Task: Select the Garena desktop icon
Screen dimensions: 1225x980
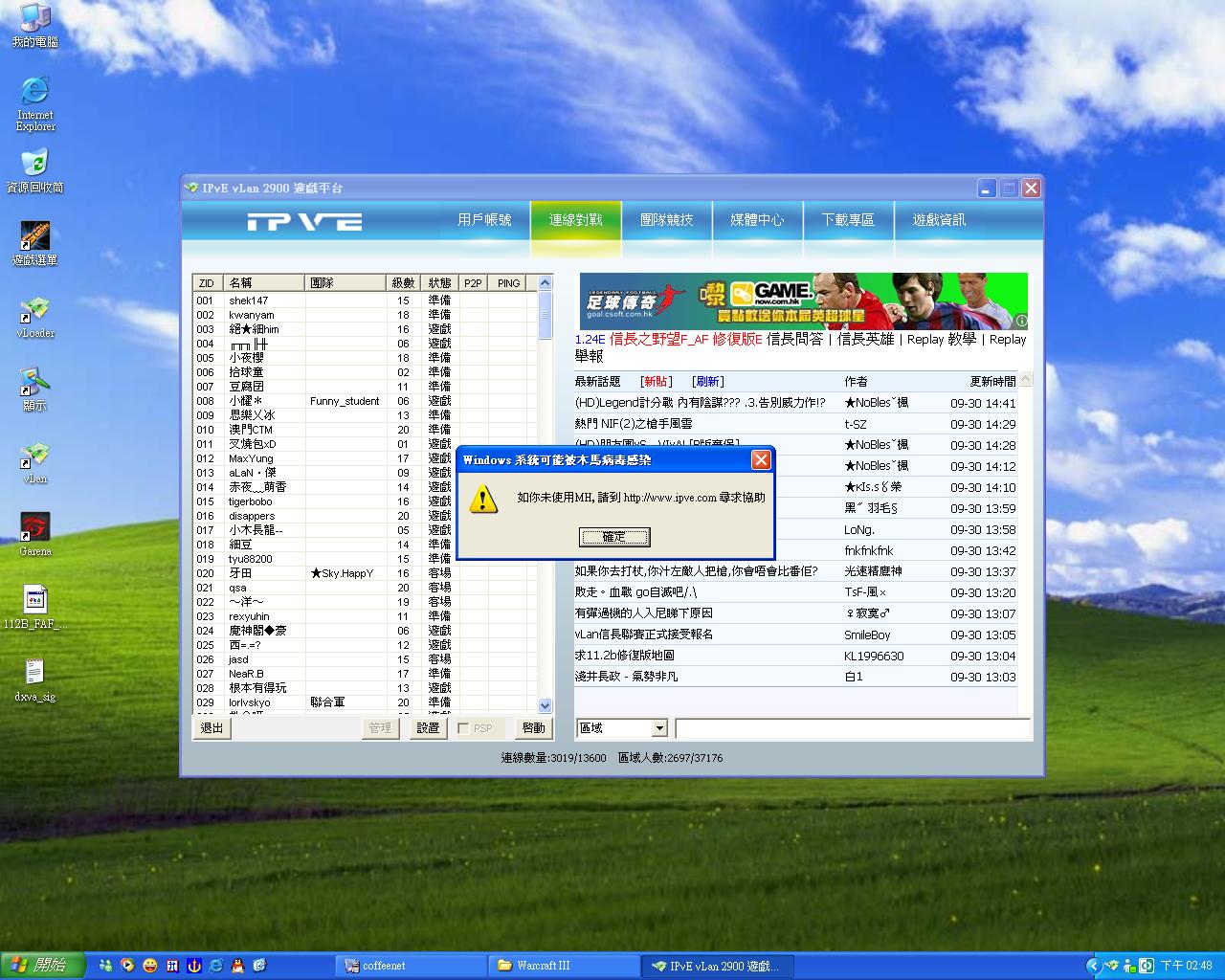Action: [35, 534]
